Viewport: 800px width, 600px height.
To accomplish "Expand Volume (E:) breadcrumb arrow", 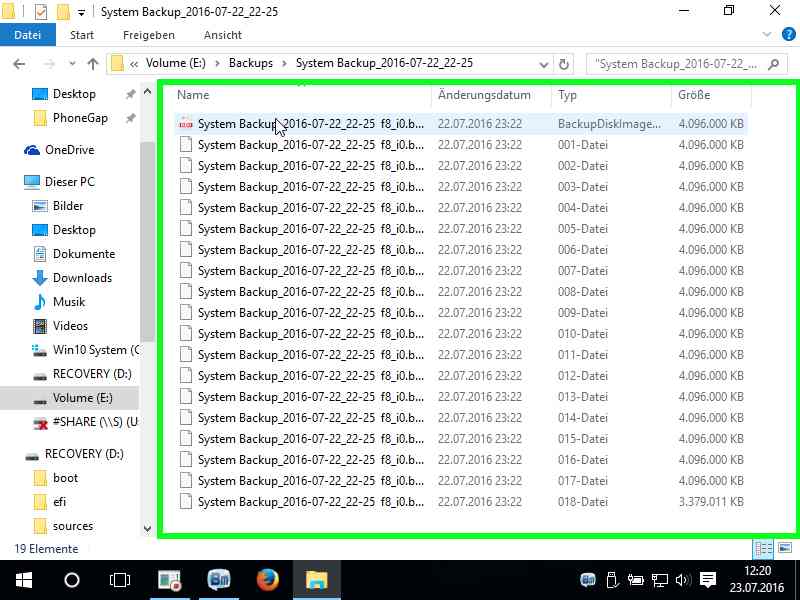I will [x=217, y=64].
